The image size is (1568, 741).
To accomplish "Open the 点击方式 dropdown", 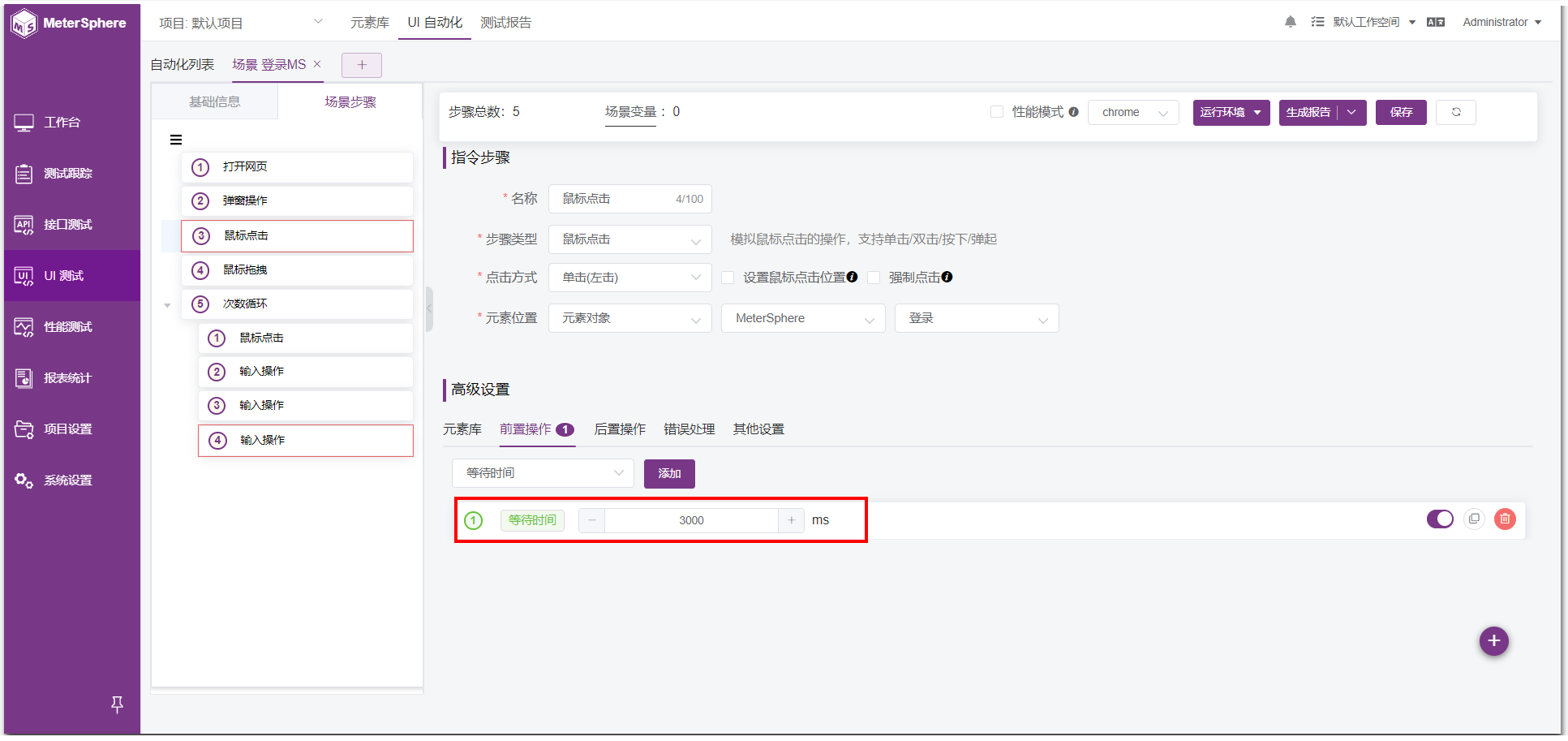I will coord(630,278).
